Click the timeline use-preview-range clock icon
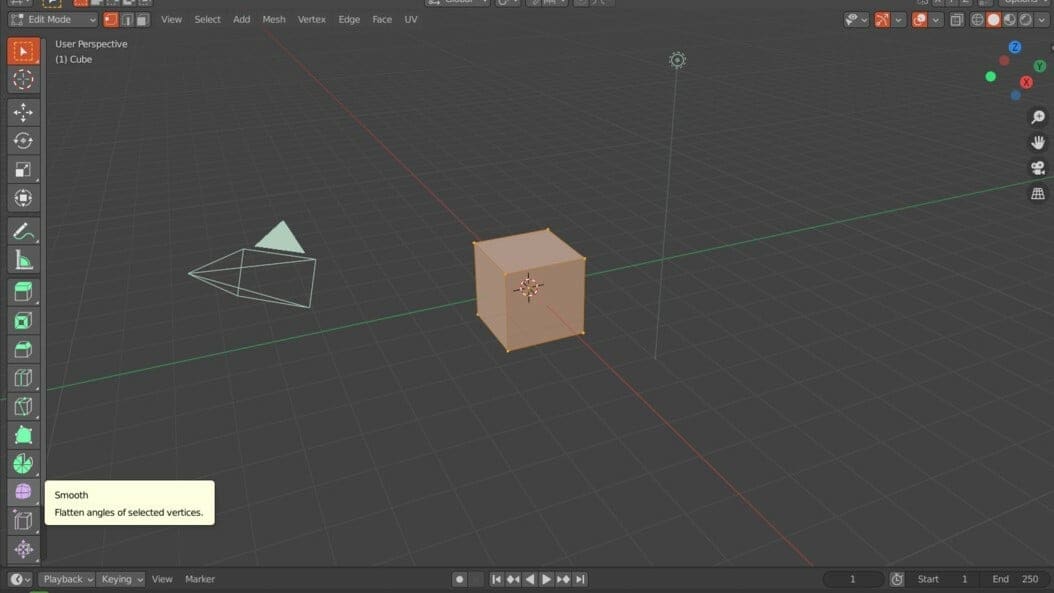1054x593 pixels. (x=897, y=579)
